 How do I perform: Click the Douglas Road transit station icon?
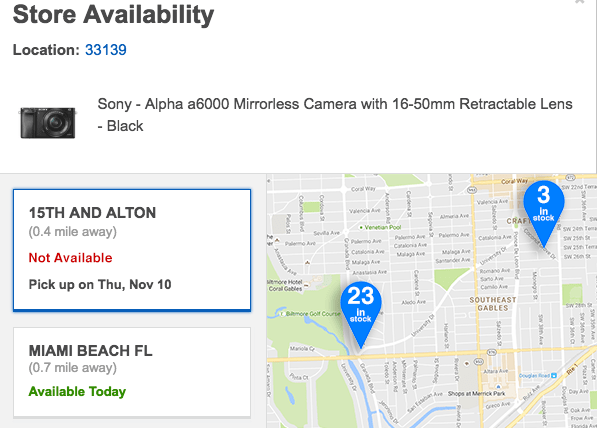[554, 375]
